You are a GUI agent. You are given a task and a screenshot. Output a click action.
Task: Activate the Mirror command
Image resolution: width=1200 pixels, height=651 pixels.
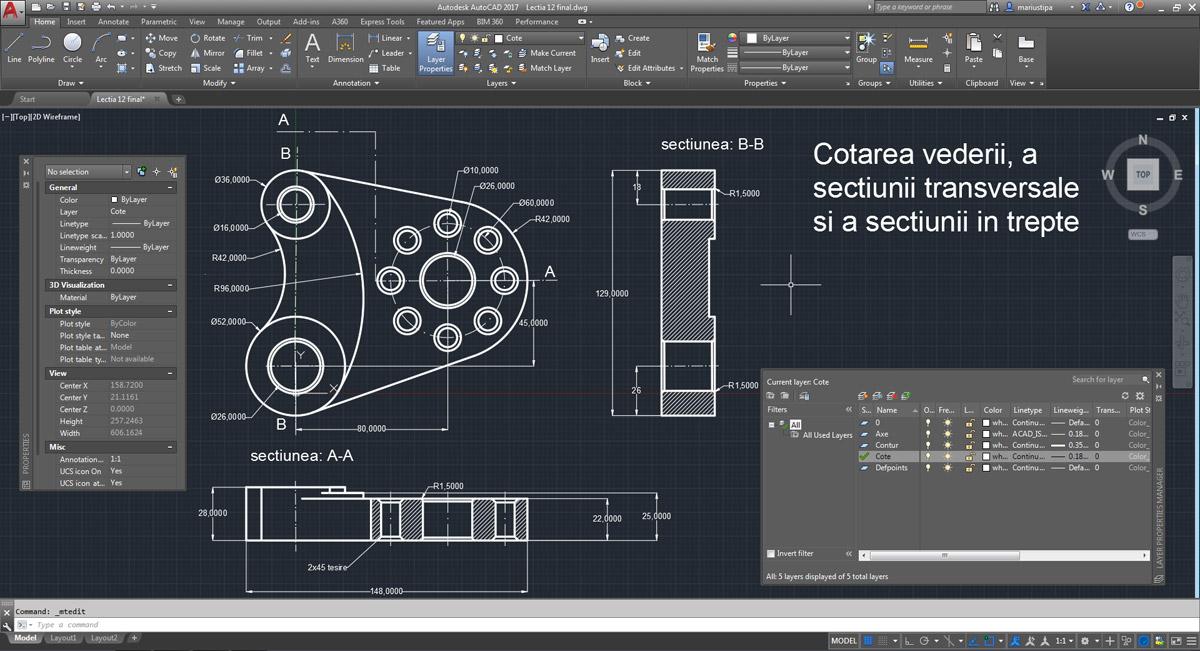point(207,53)
